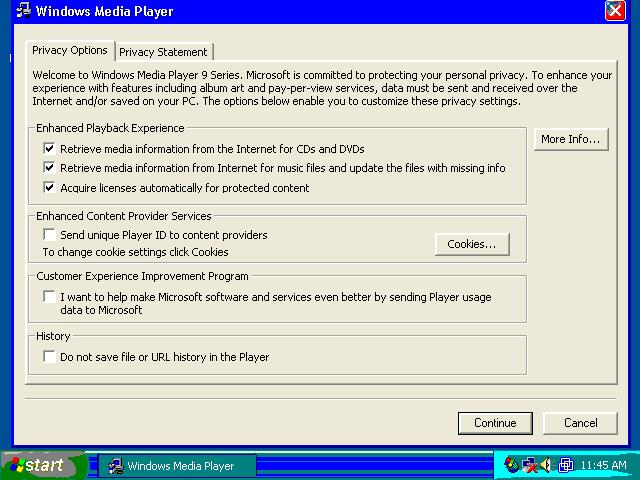Enable Send unique Player ID to content providers
Viewport: 640px width, 480px height.
(49, 234)
